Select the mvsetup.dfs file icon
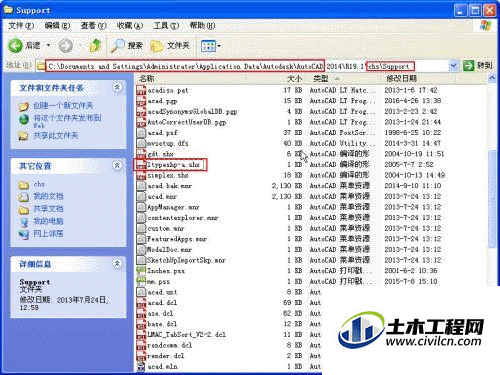500x375 pixels. tap(141, 143)
